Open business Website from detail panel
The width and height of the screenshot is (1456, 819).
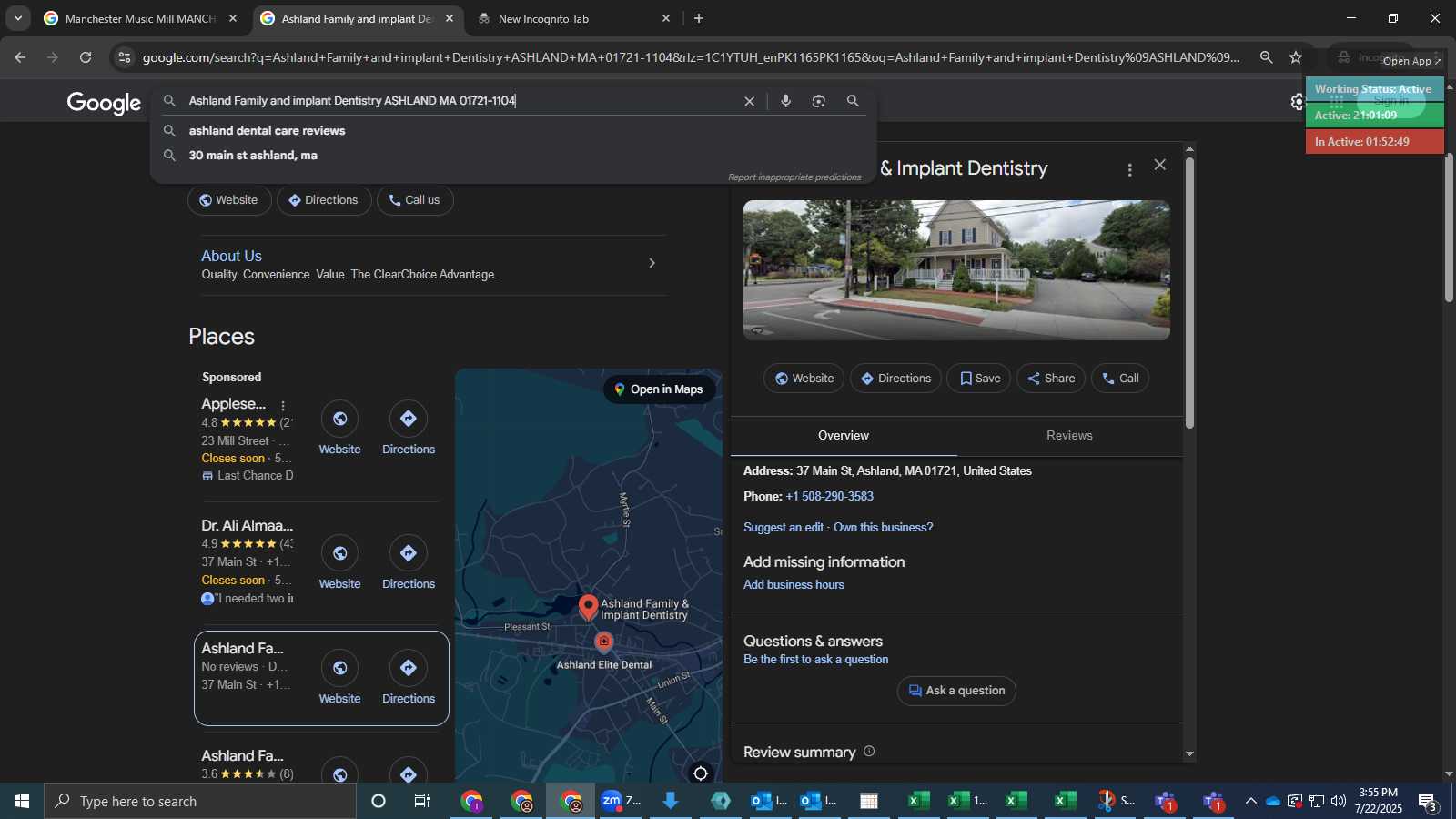coord(804,379)
